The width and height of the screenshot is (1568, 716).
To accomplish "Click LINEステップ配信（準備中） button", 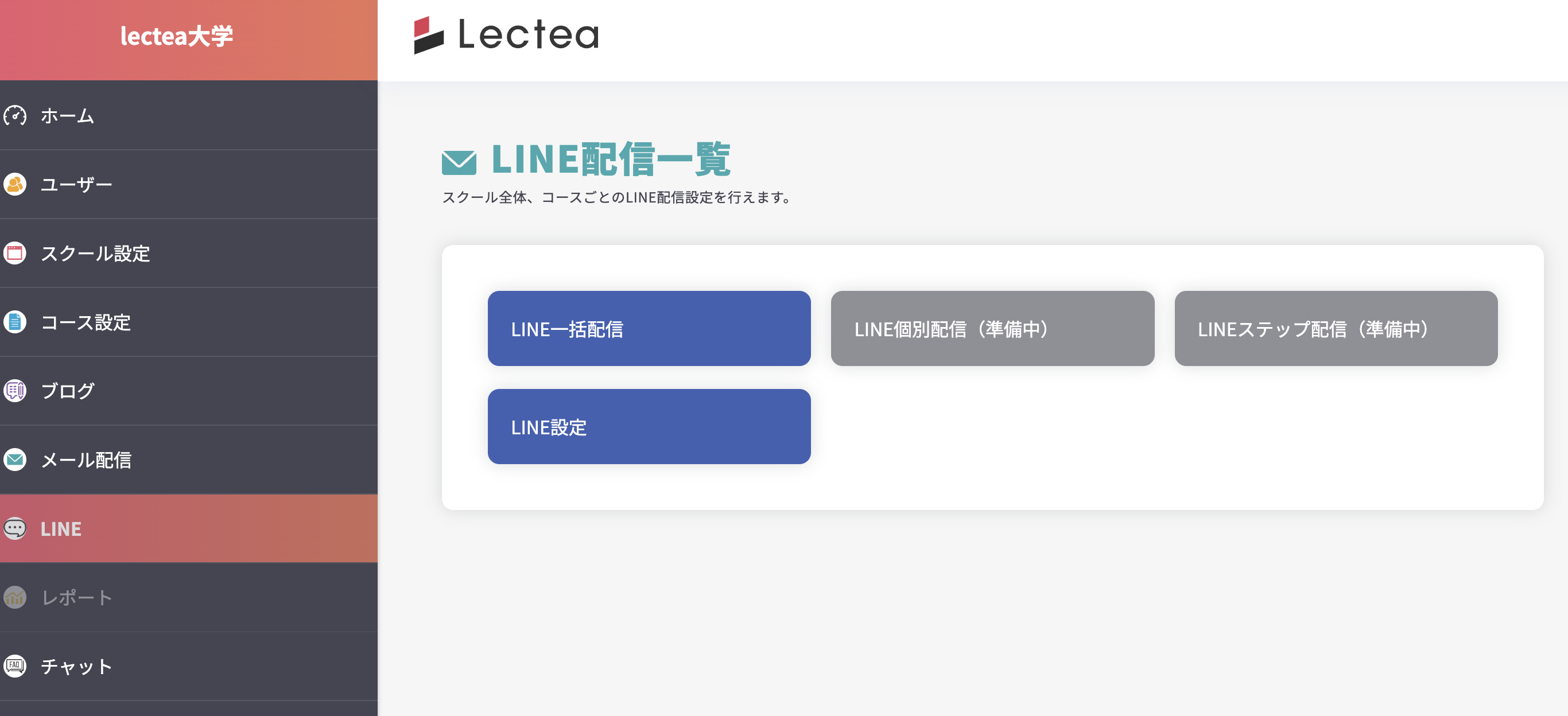I will pos(1336,329).
